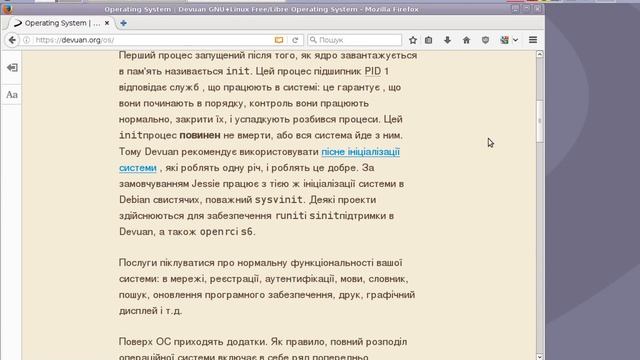Open a new tab with the plus button
This screenshot has height=360, width=640.
tap(123, 23)
